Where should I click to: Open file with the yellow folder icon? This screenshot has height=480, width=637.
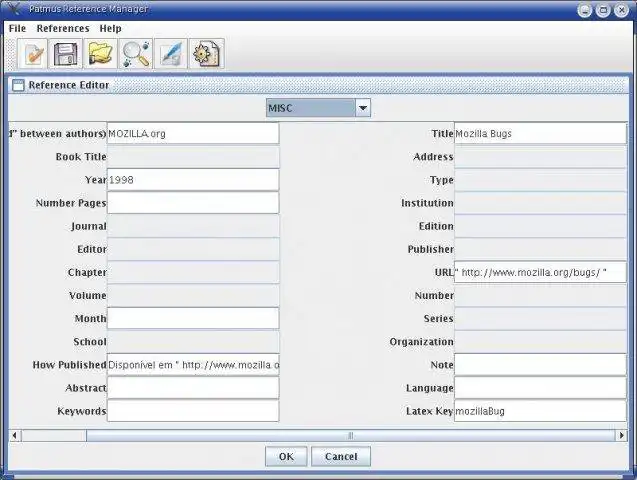(x=100, y=54)
